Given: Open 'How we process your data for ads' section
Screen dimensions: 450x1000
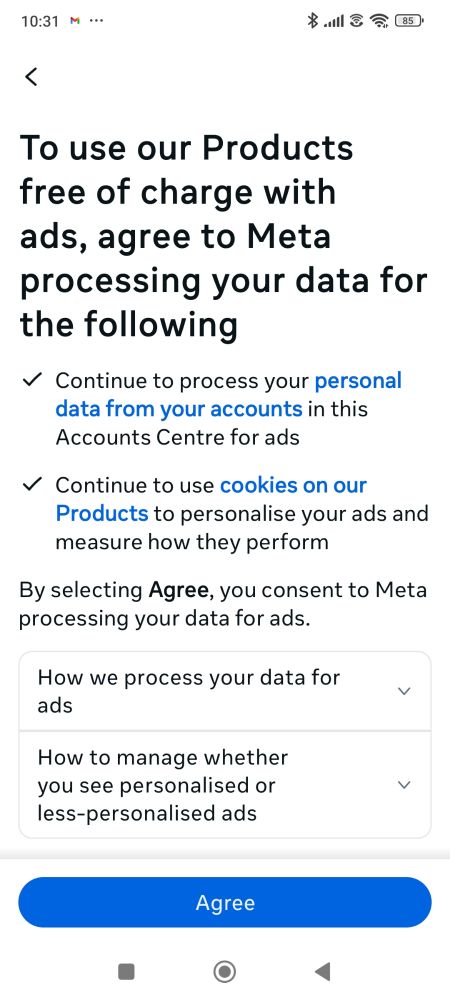Looking at the screenshot, I should pos(225,691).
